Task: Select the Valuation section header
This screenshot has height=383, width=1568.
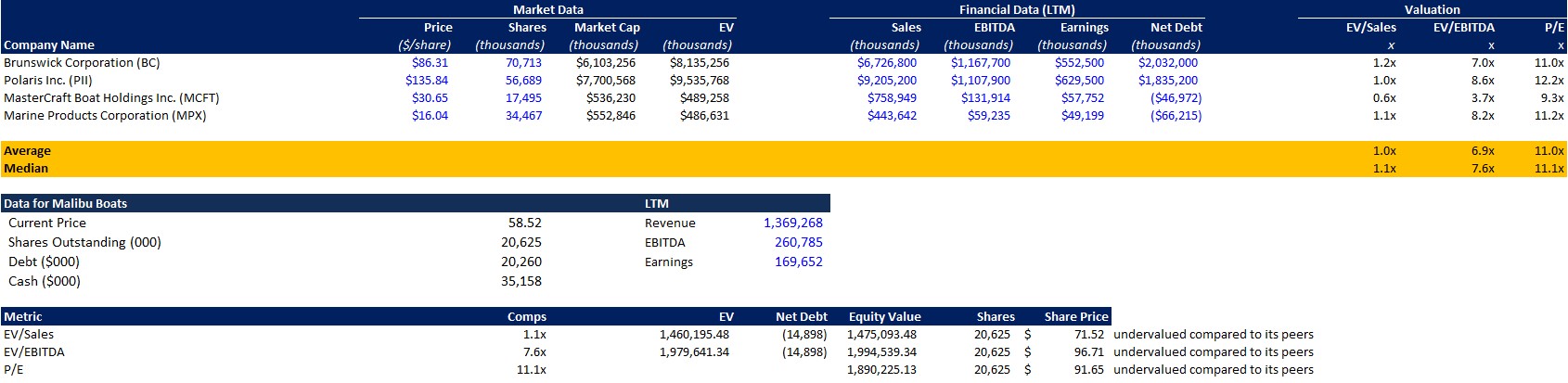Action: coord(1432,10)
